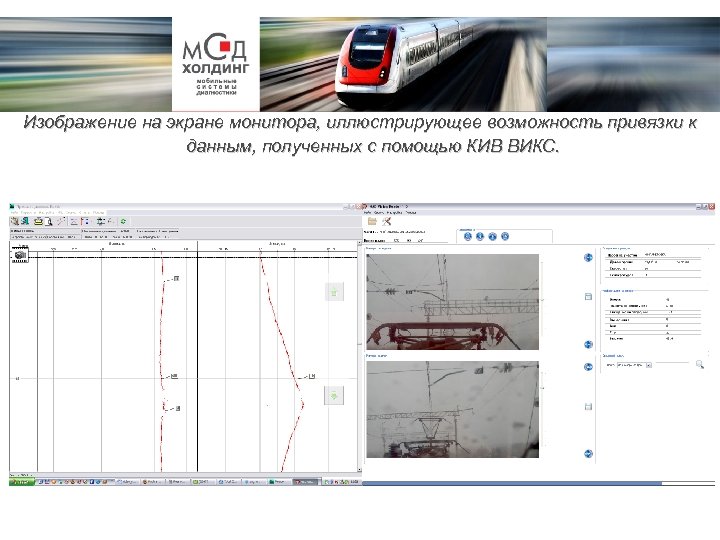This screenshot has width=720, height=540.
Task: Click the highlighted active taskbar window button
Action: tap(305, 482)
